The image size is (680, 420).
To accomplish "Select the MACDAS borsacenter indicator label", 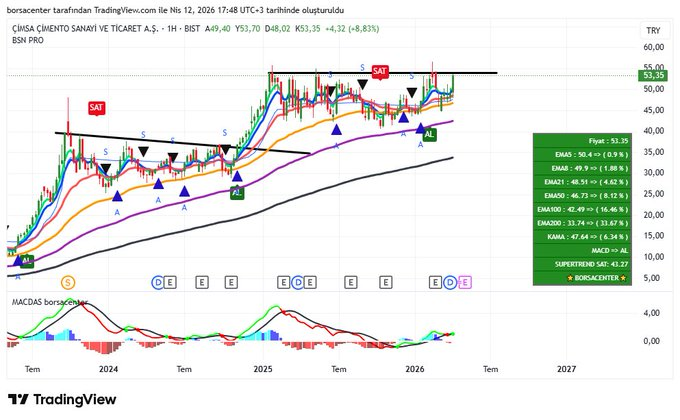I will pos(49,302).
